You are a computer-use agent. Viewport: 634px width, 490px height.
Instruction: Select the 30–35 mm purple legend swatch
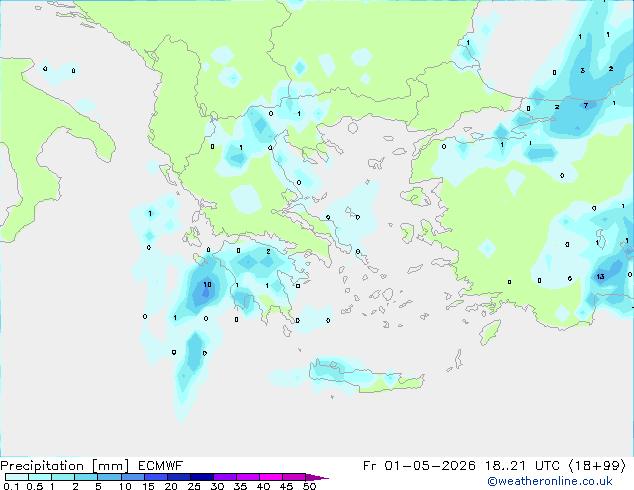point(224,477)
